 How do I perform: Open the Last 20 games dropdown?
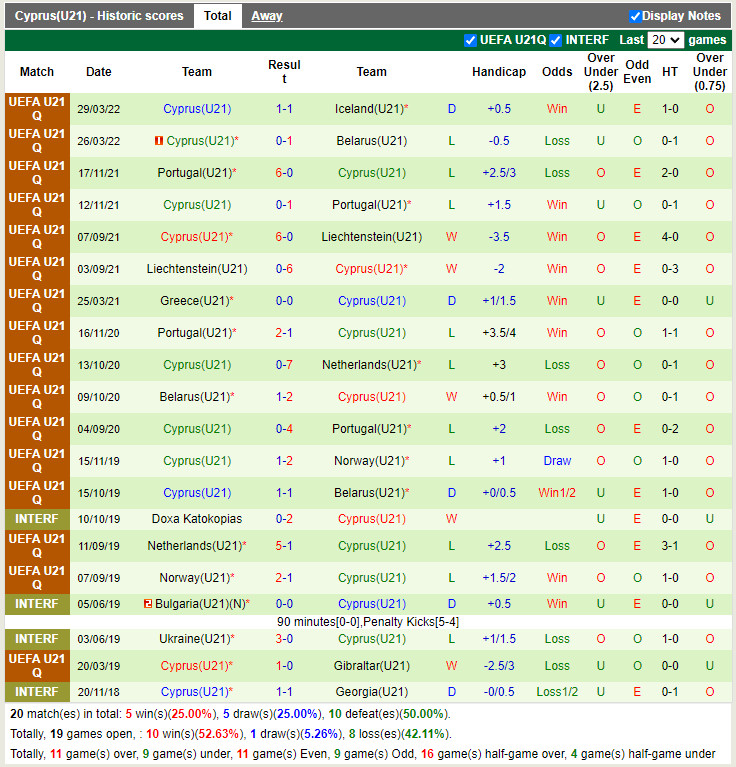click(666, 40)
